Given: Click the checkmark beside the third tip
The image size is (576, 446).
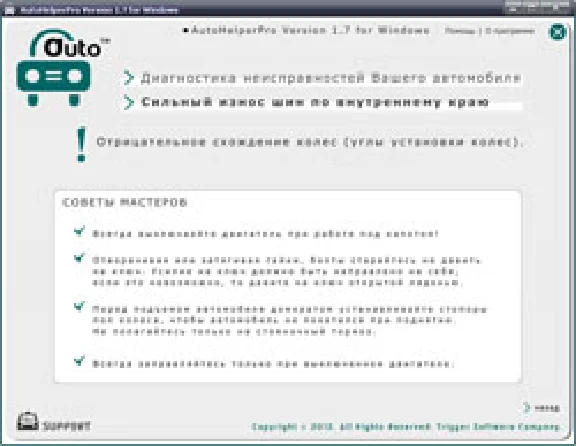Looking at the screenshot, I should 79,306.
